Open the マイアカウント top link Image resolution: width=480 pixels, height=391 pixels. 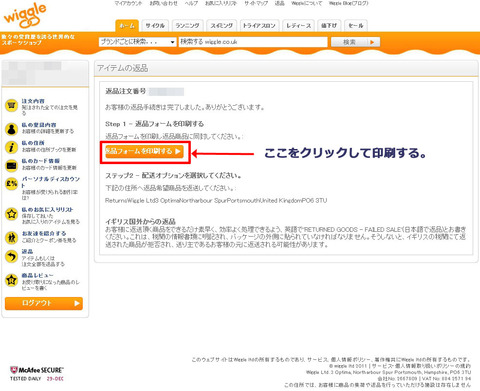point(128,3)
